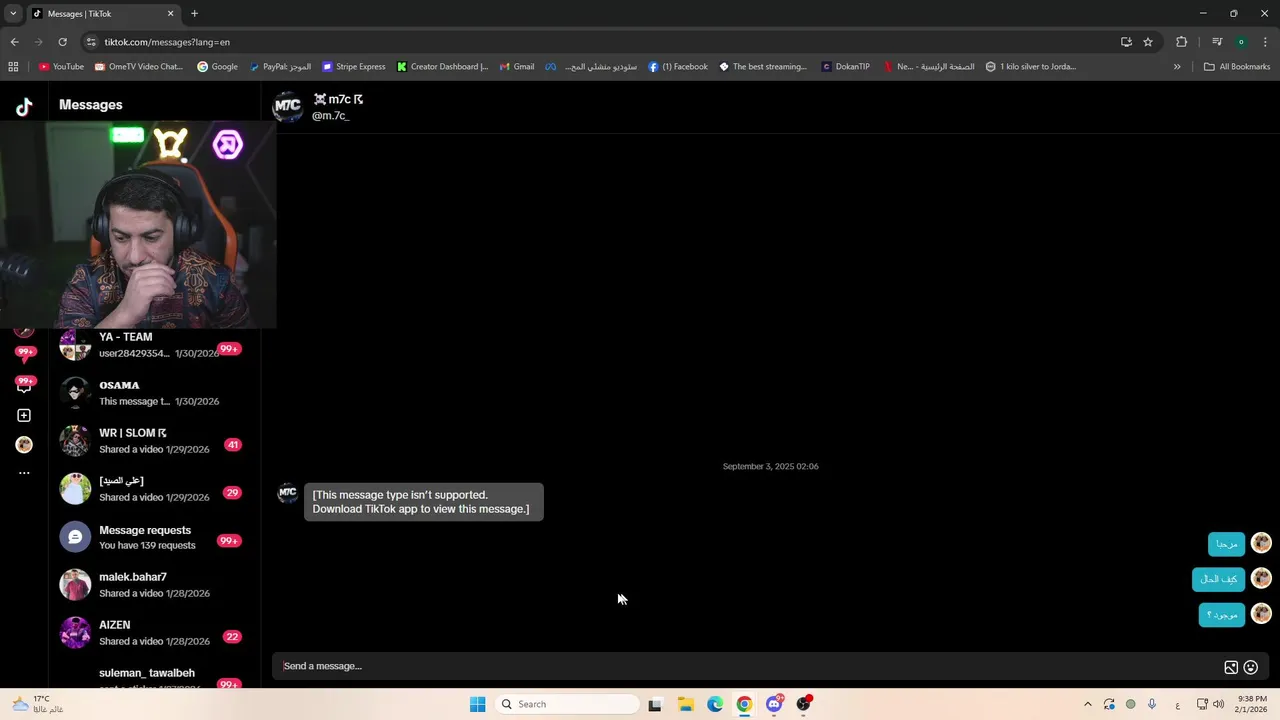Open the conversation with 29 unread messages

click(x=155, y=489)
